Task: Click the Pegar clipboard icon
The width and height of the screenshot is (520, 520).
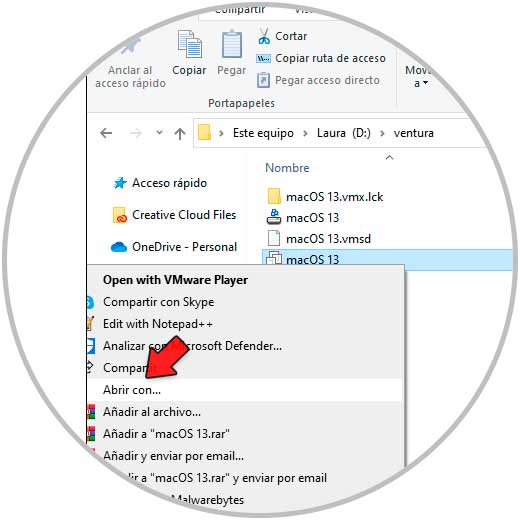Action: tap(232, 44)
